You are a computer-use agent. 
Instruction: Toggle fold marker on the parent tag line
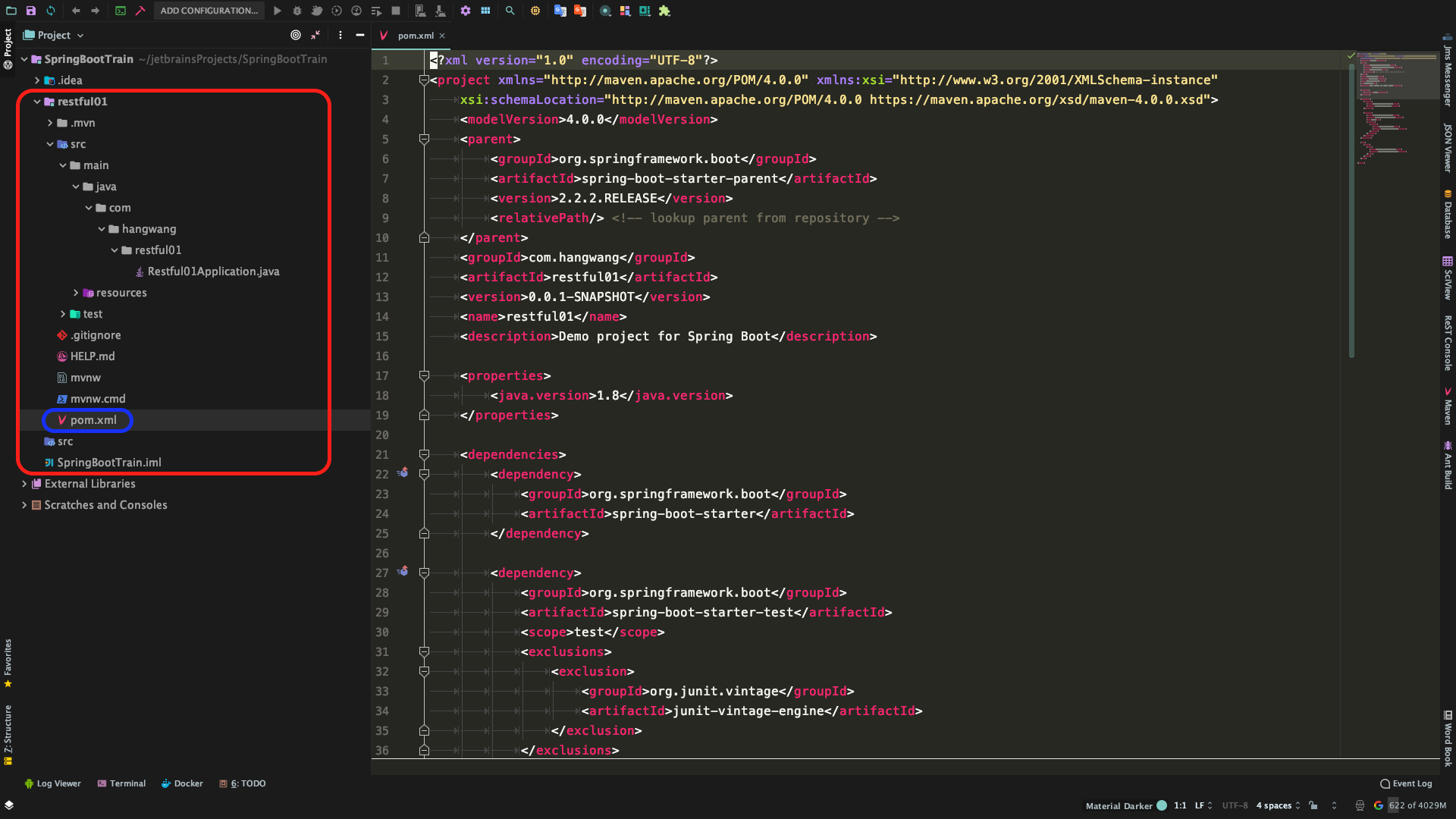(425, 139)
